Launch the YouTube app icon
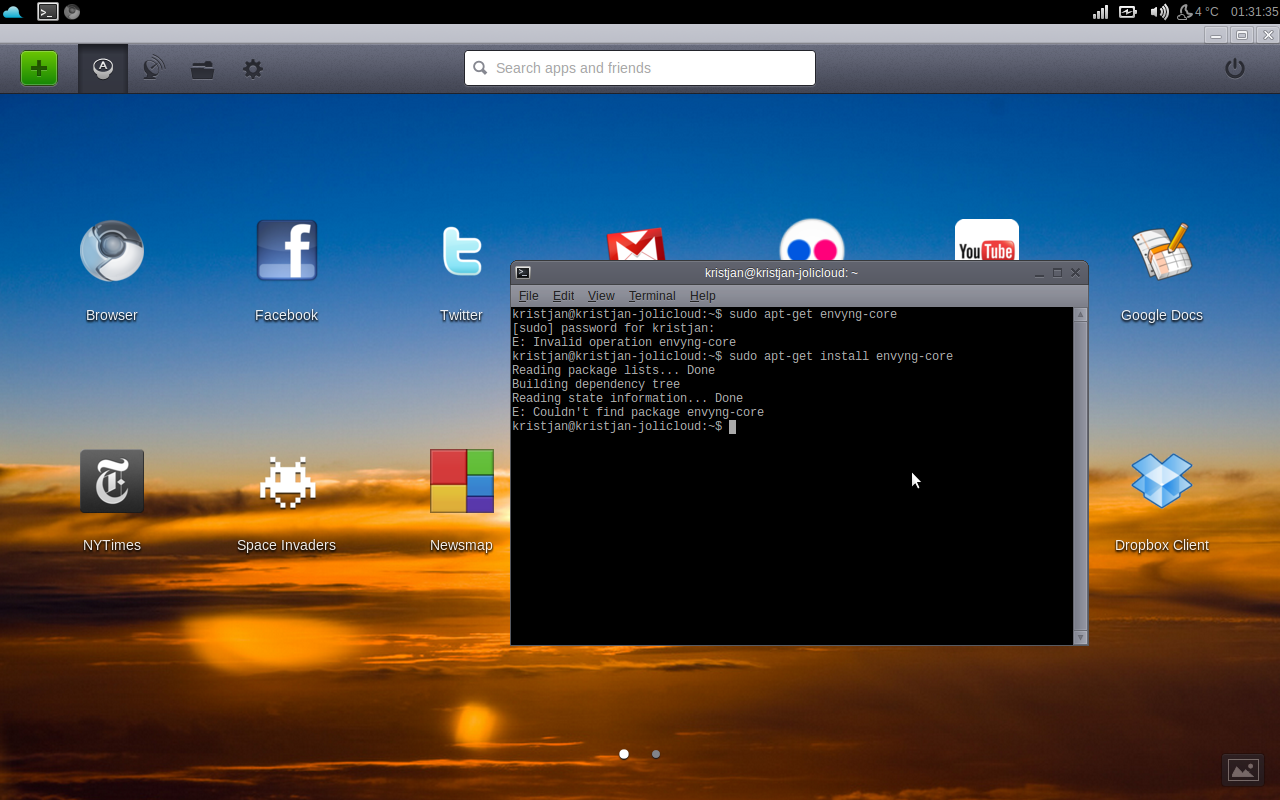This screenshot has width=1280, height=800. click(x=987, y=240)
